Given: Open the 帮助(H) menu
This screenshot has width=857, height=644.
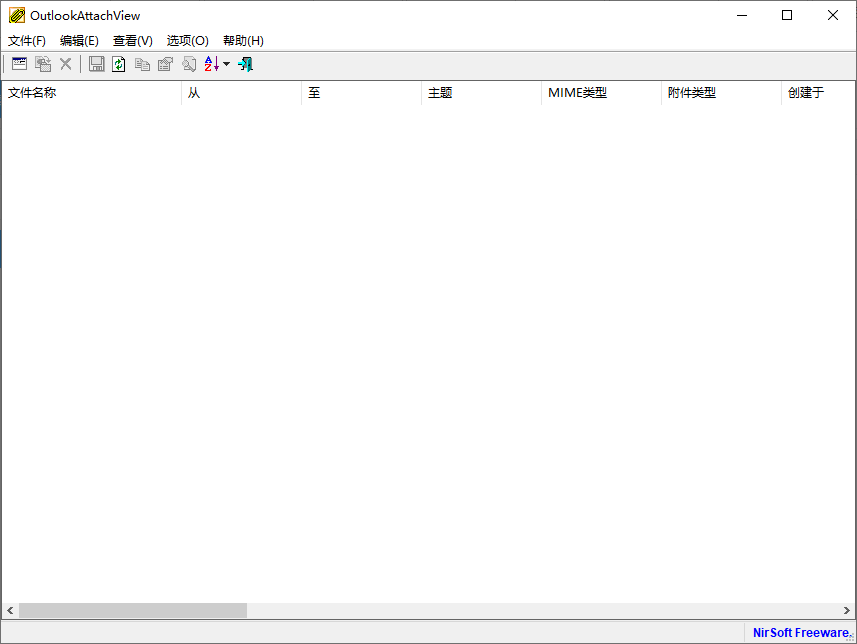Looking at the screenshot, I should pyautogui.click(x=243, y=40).
